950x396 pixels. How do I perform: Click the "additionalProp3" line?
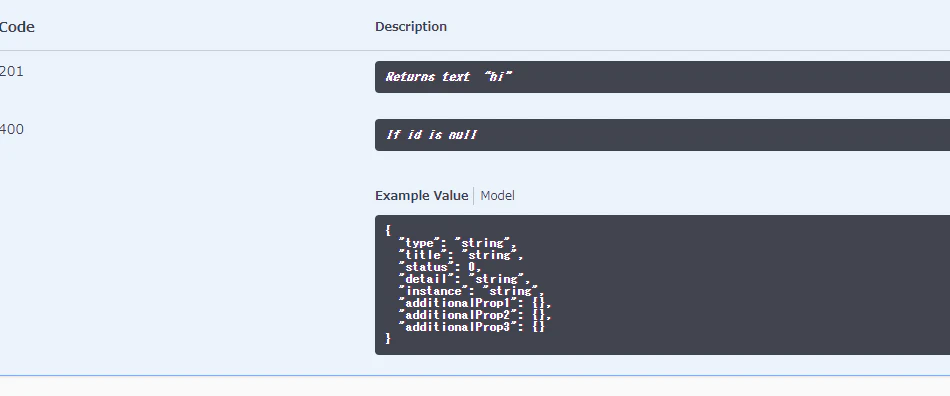pos(472,327)
